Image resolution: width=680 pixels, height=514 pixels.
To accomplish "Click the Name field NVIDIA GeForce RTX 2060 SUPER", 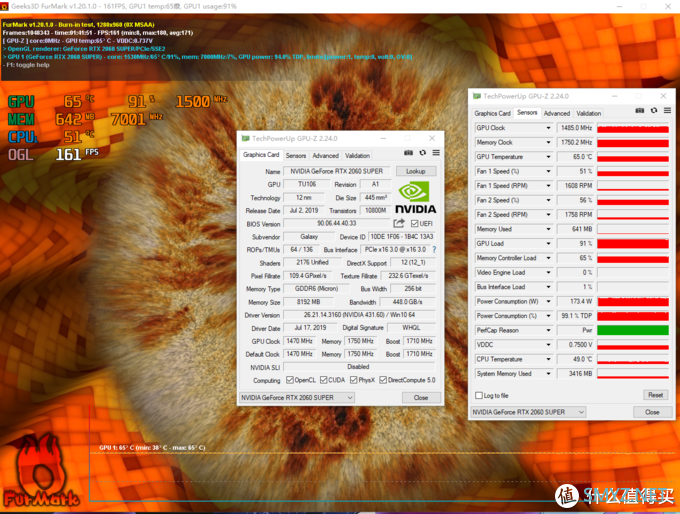I will point(337,171).
